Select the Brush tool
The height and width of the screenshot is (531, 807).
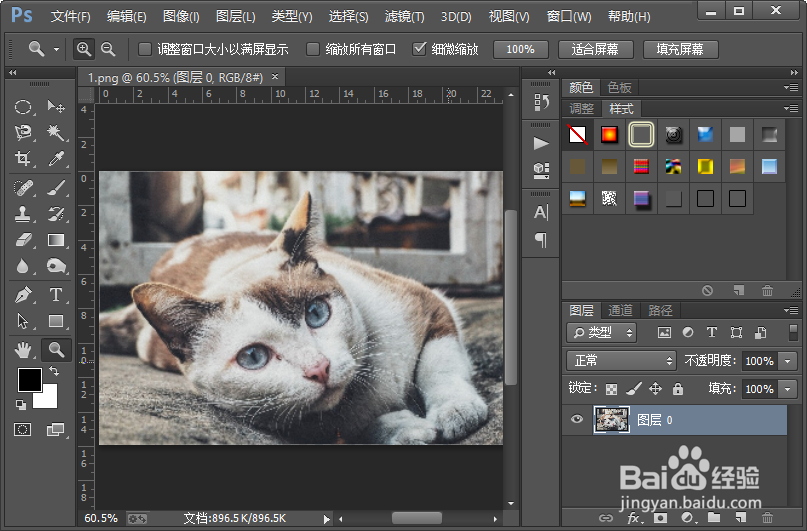[x=56, y=188]
